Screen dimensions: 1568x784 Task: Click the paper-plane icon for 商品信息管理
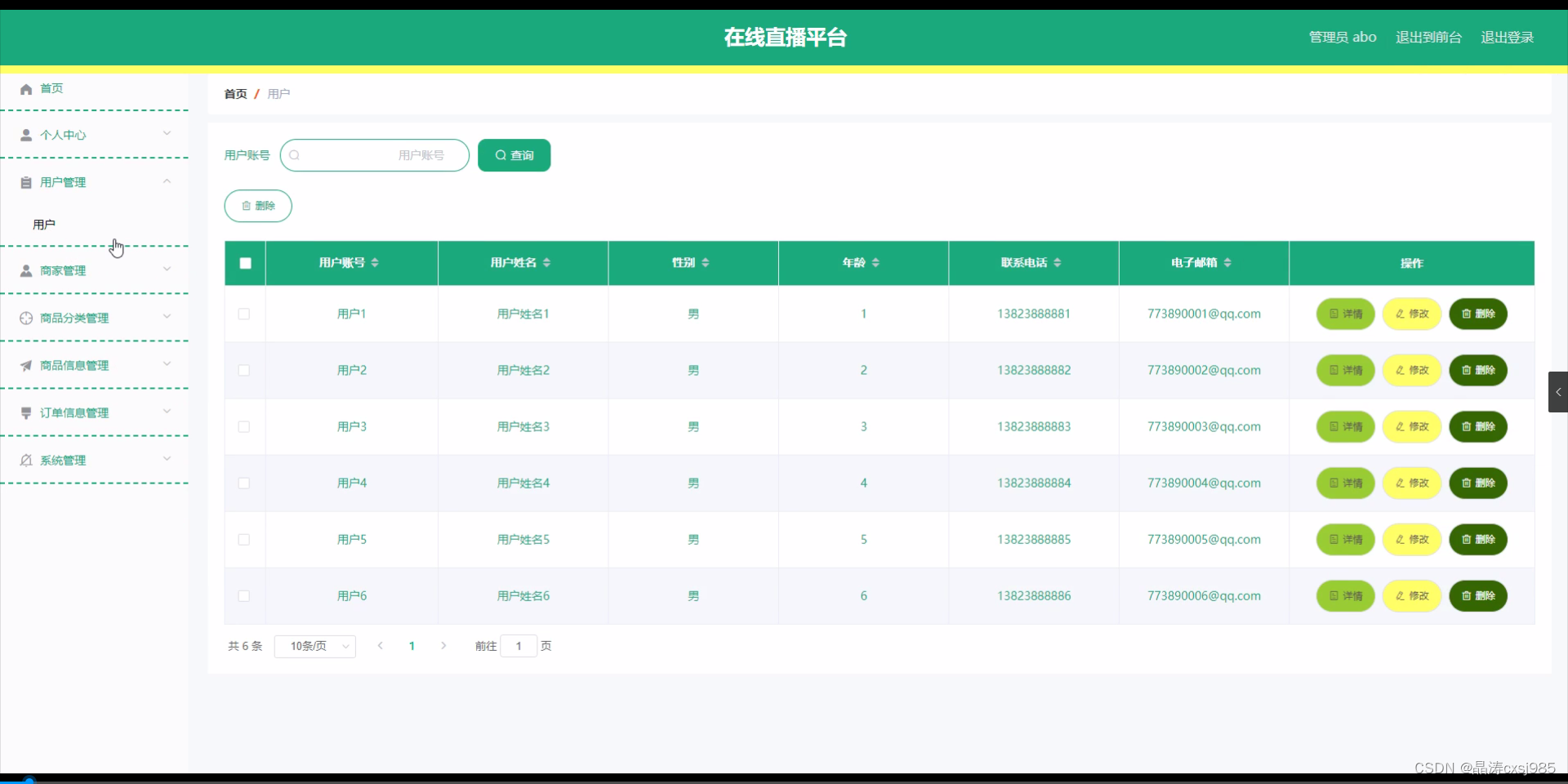(26, 365)
